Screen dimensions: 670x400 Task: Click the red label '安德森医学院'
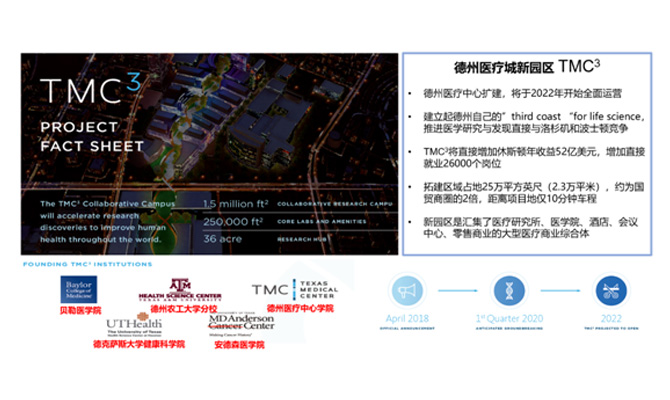point(239,344)
